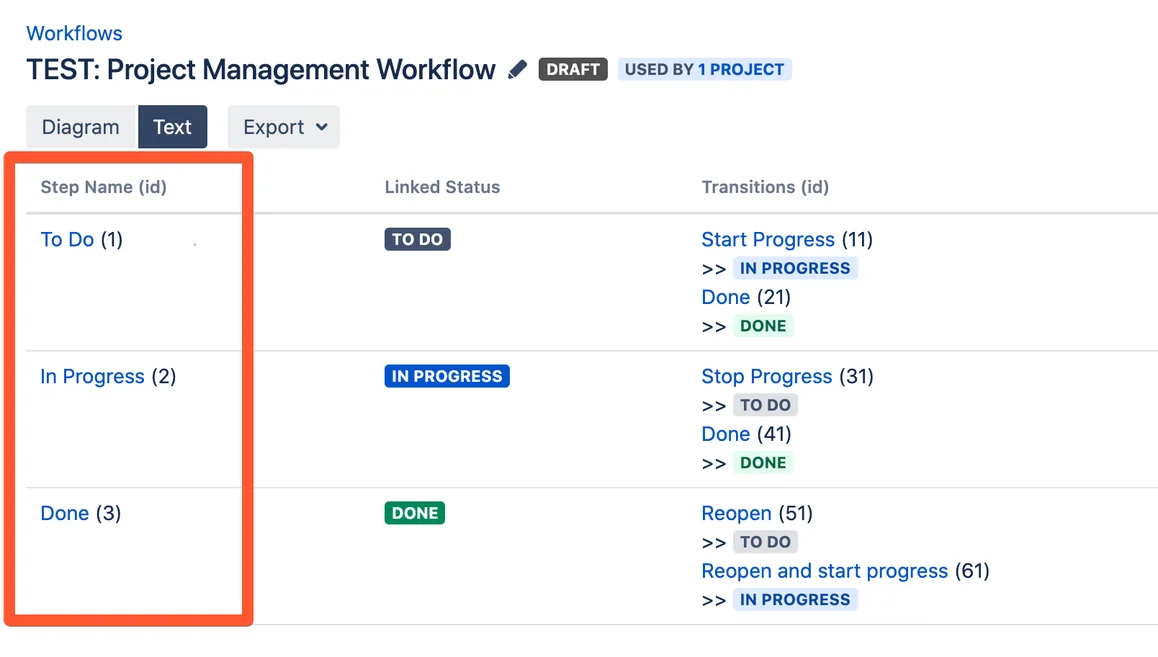This screenshot has height=657, width=1158.
Task: Open the Done (41) transition link
Action: 726,434
